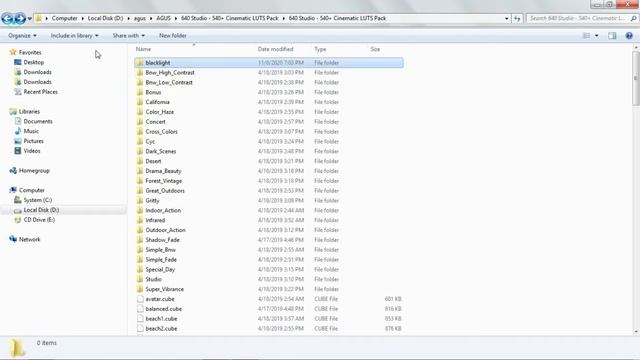Click beach1.cube file name

pyautogui.click(x=161, y=318)
